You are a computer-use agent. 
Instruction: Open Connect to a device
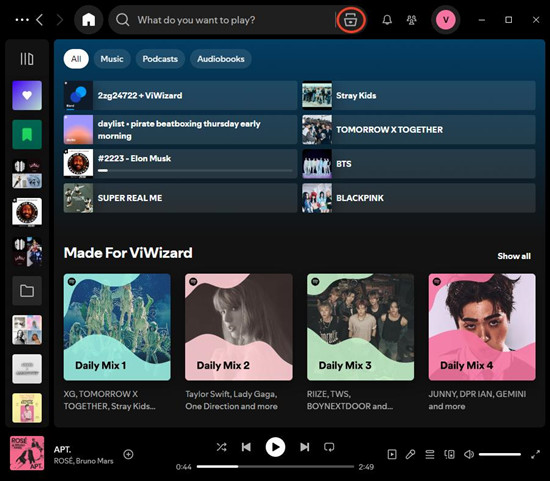pos(449,455)
